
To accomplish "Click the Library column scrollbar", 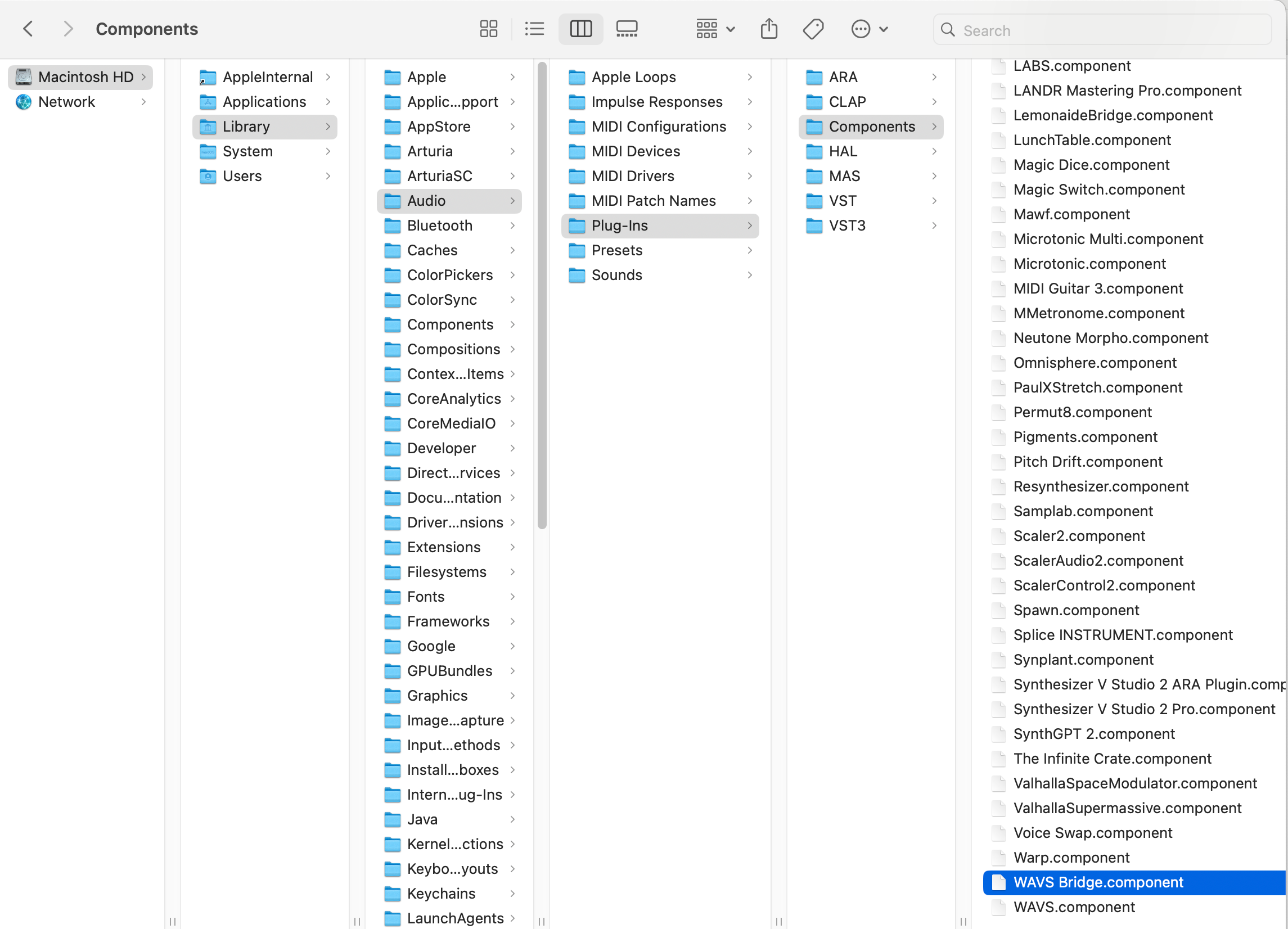I will 542,295.
